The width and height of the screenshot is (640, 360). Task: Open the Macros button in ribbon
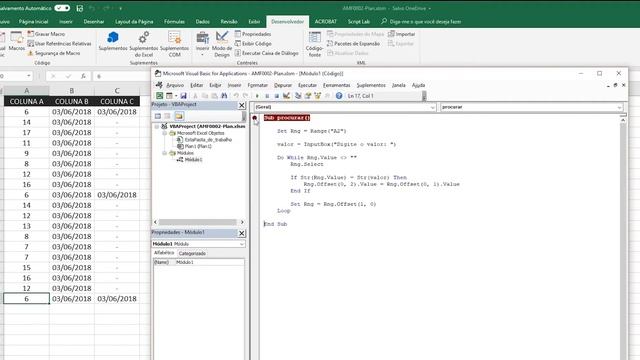17,41
